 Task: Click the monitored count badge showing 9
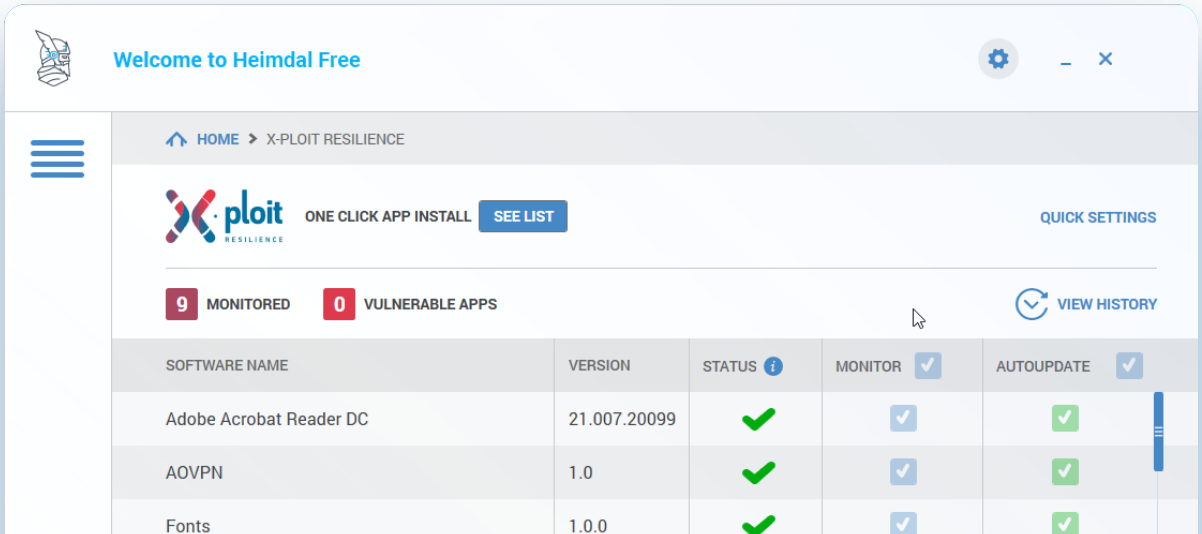click(x=182, y=304)
